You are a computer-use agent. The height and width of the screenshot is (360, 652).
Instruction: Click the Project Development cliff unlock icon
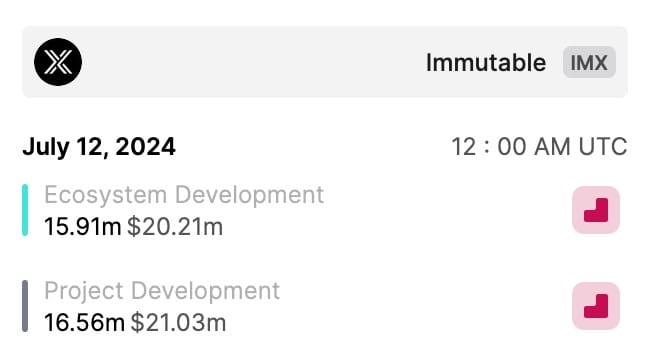[596, 306]
